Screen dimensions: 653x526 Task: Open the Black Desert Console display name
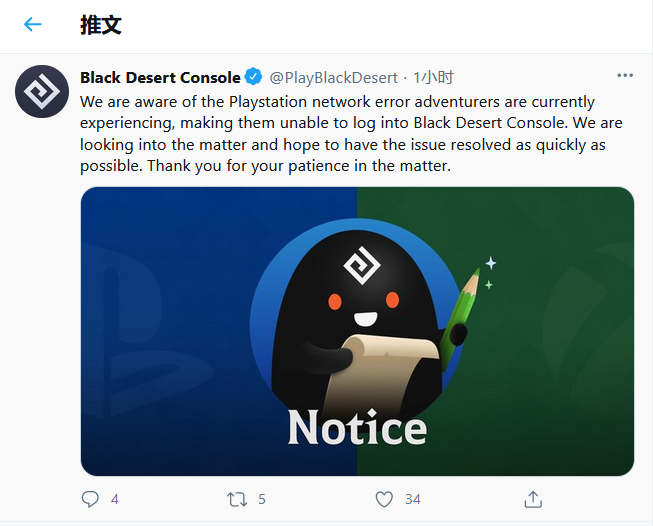(160, 77)
